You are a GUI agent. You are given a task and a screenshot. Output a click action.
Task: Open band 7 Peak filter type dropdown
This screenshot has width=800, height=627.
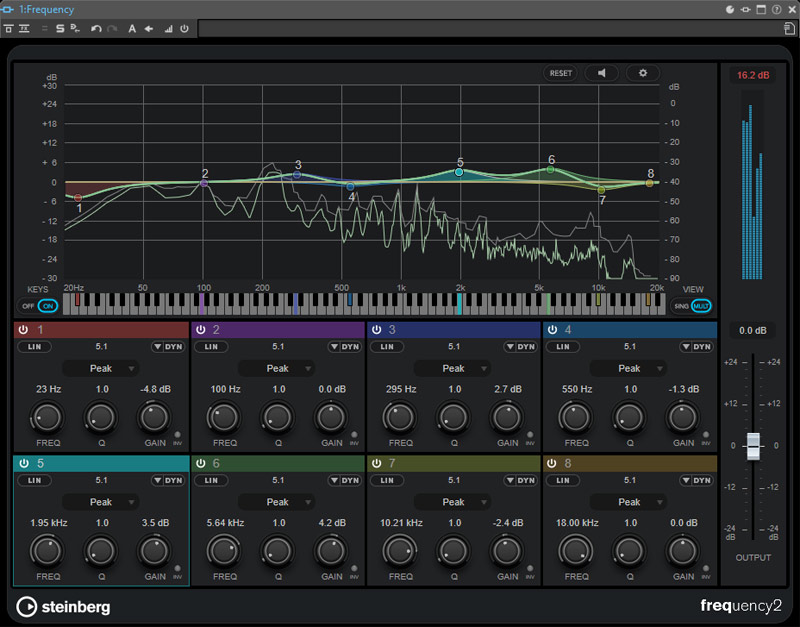pyautogui.click(x=454, y=502)
